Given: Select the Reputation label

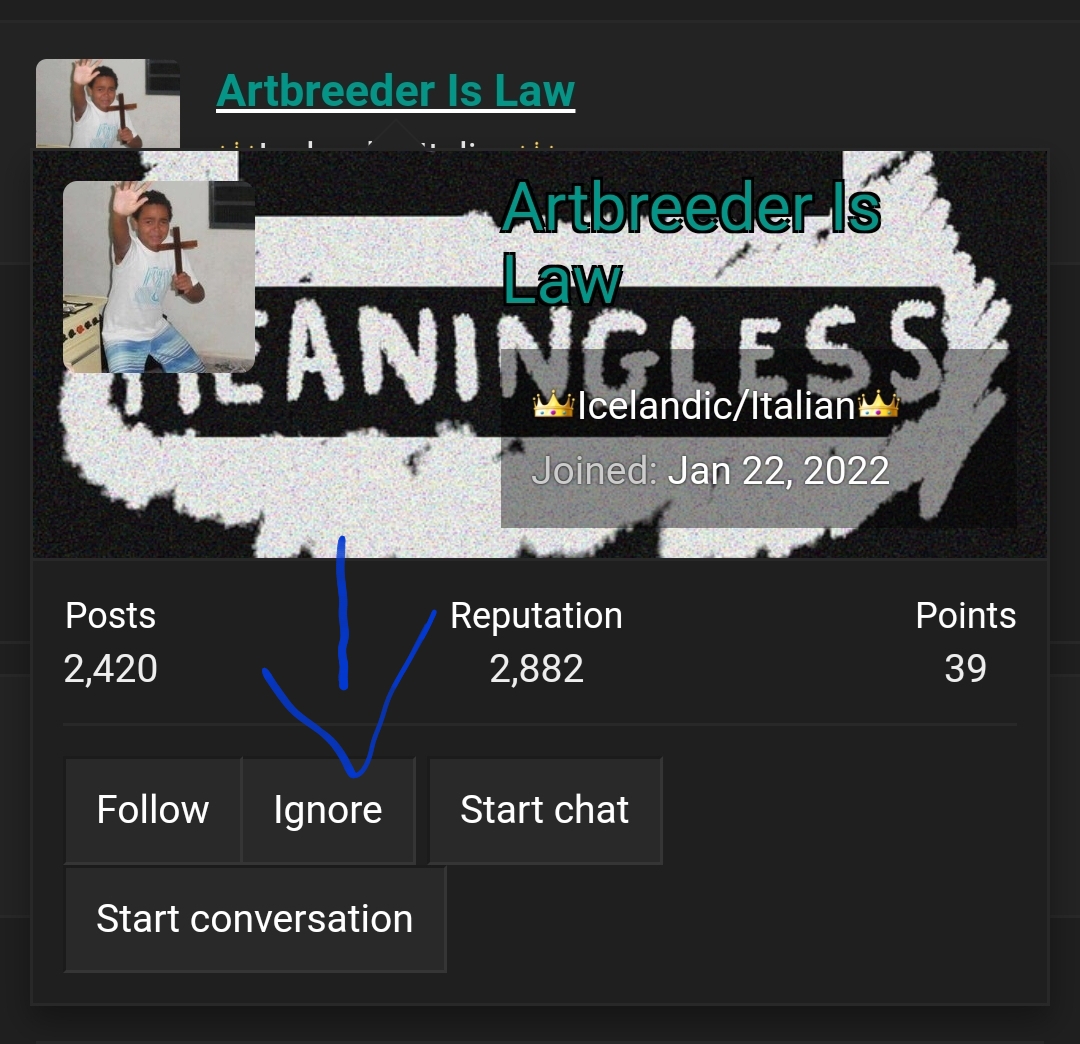Looking at the screenshot, I should click(537, 615).
